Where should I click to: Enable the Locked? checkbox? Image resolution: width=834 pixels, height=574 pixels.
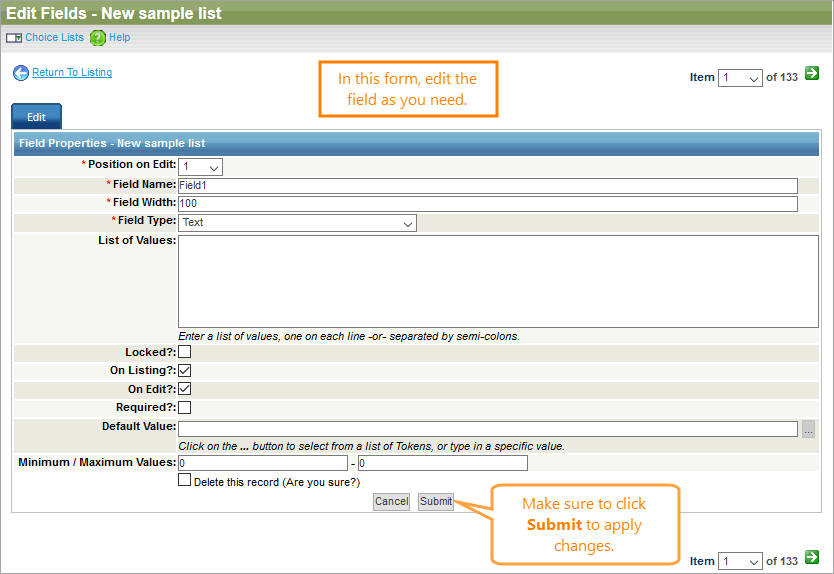[x=185, y=352]
